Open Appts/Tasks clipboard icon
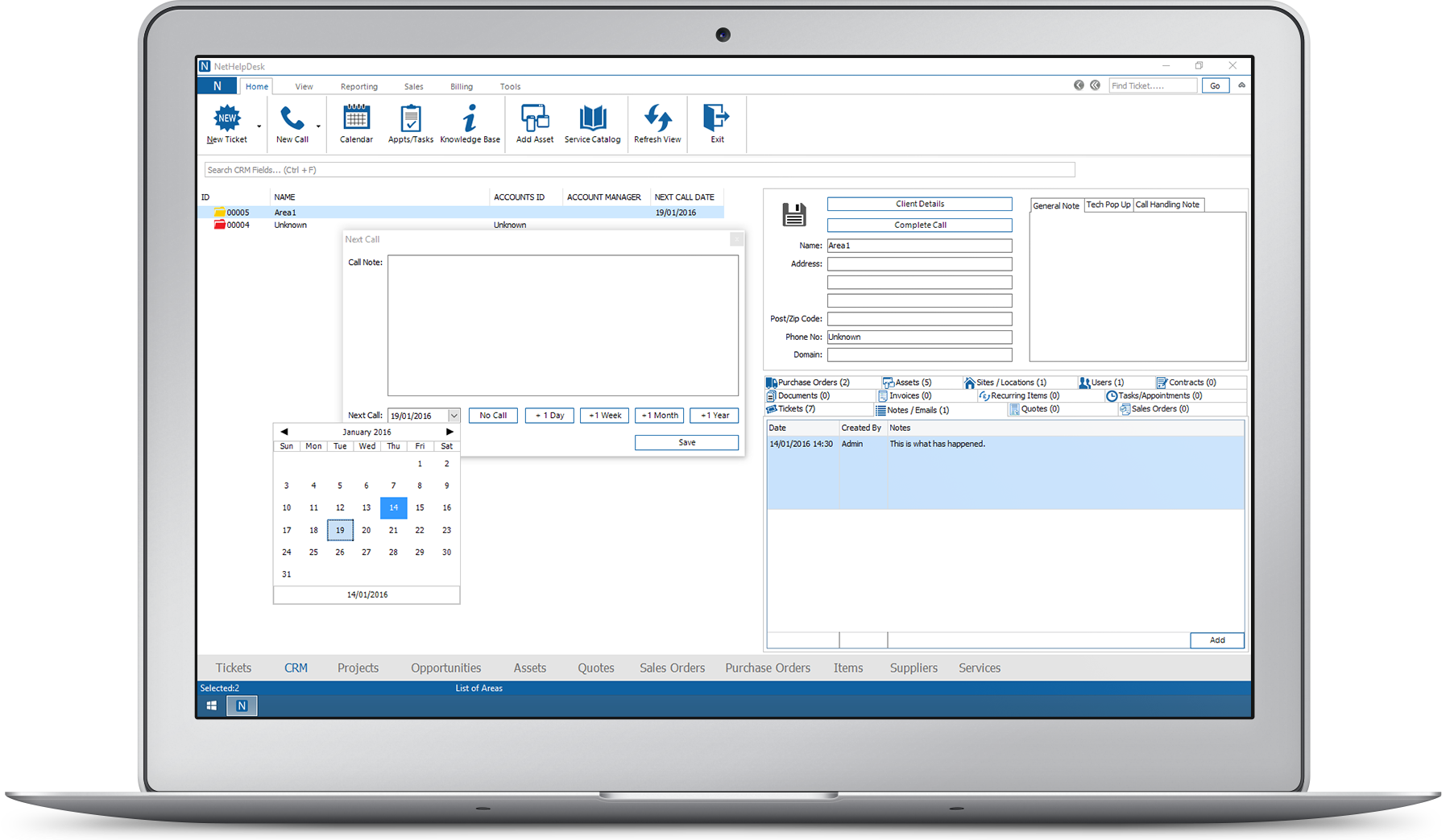 pyautogui.click(x=411, y=118)
